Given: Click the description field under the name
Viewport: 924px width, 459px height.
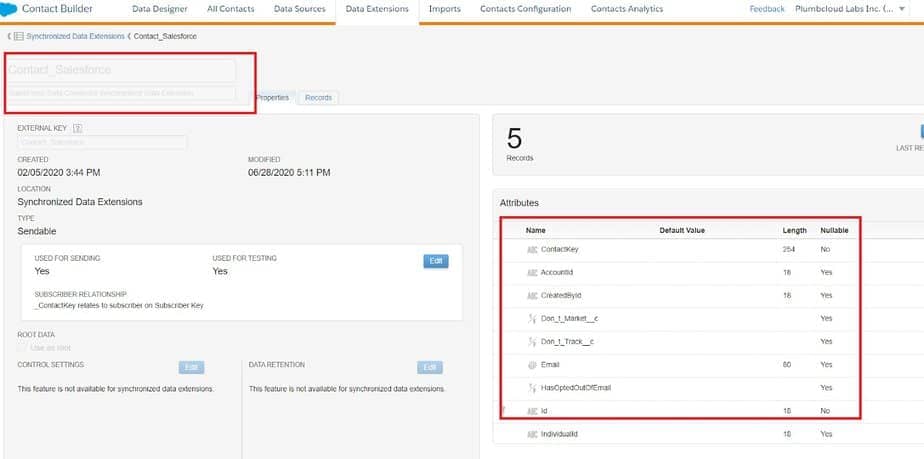Looking at the screenshot, I should [121, 93].
